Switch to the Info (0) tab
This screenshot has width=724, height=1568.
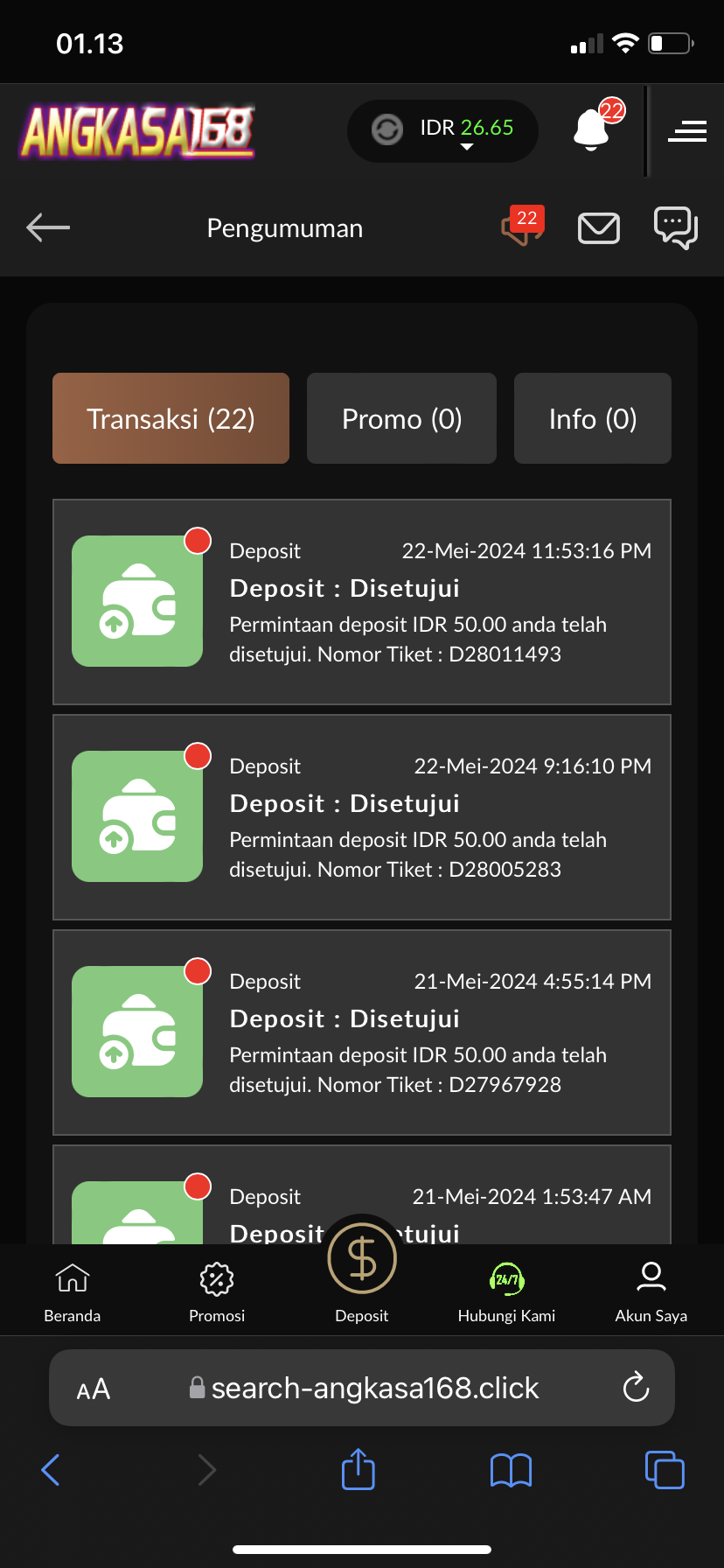[x=593, y=418]
